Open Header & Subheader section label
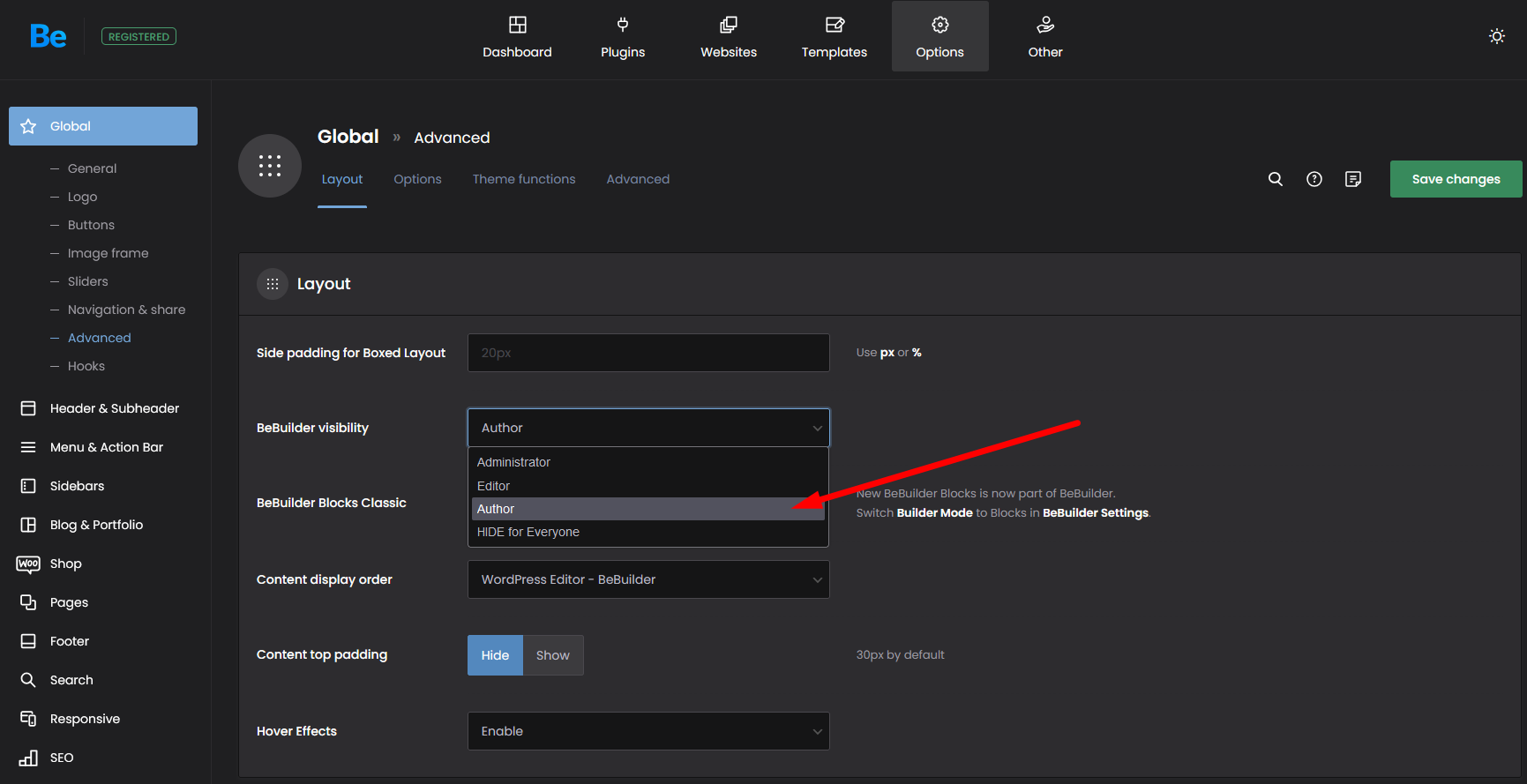The width and height of the screenshot is (1527, 784). (x=115, y=408)
